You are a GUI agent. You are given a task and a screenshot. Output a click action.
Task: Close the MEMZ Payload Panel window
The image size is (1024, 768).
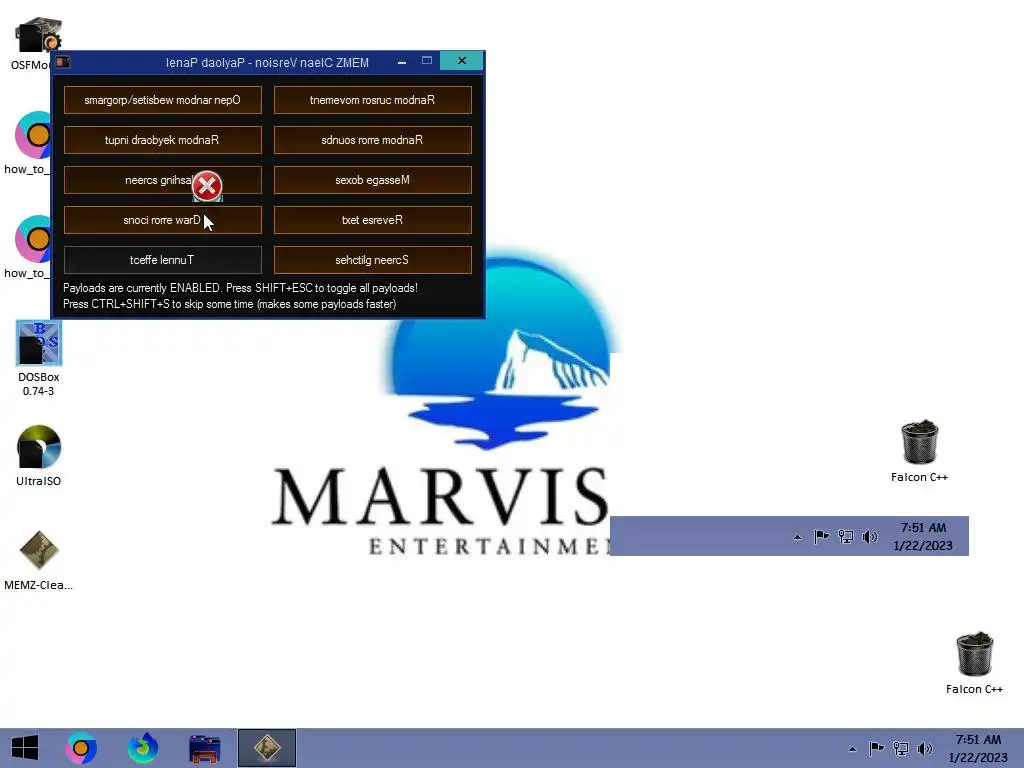462,61
